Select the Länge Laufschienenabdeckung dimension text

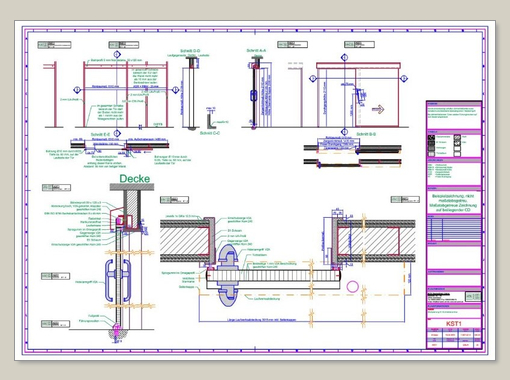pyautogui.click(x=262, y=320)
